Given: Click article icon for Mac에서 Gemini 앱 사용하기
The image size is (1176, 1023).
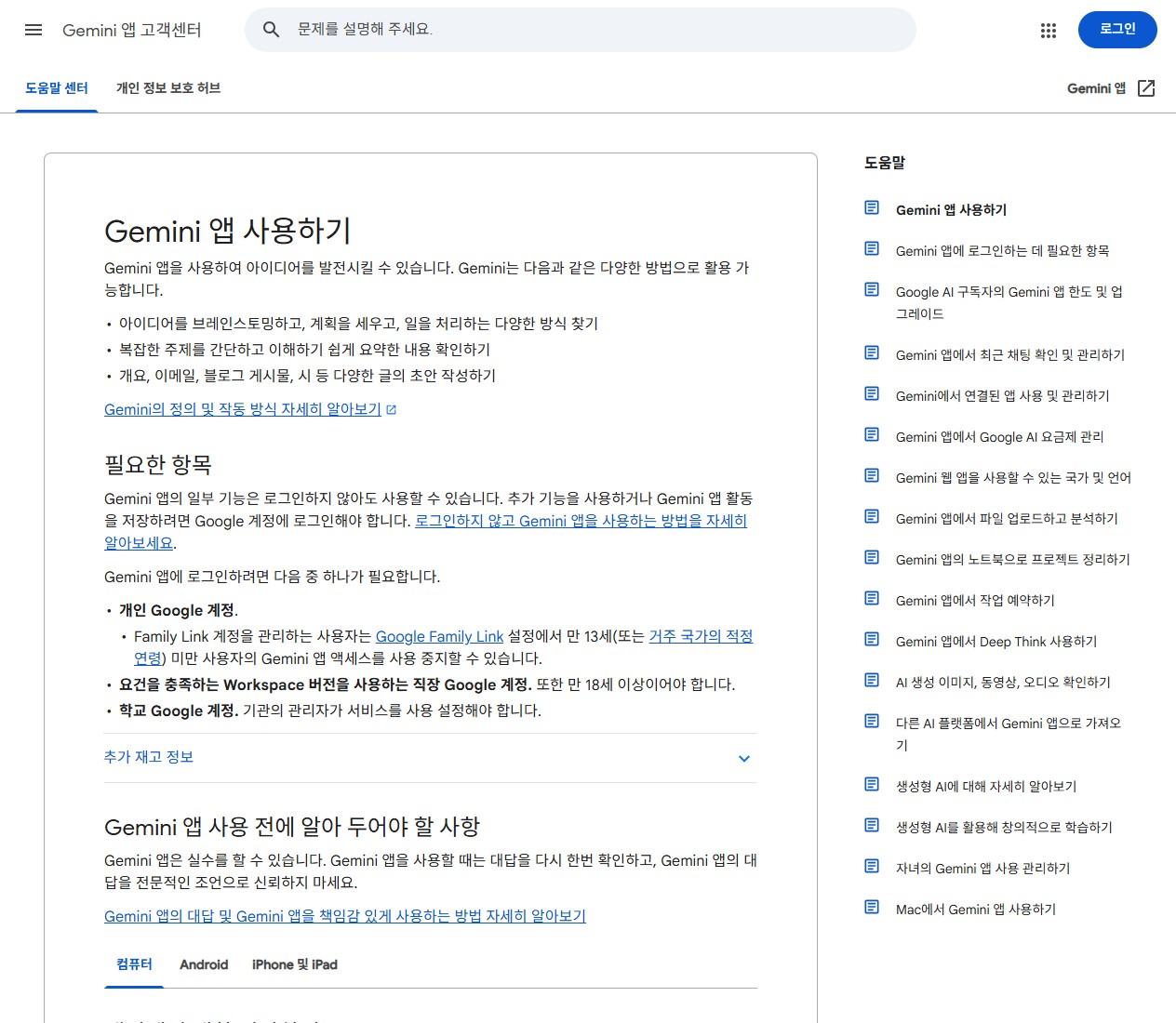Looking at the screenshot, I should click(x=872, y=907).
